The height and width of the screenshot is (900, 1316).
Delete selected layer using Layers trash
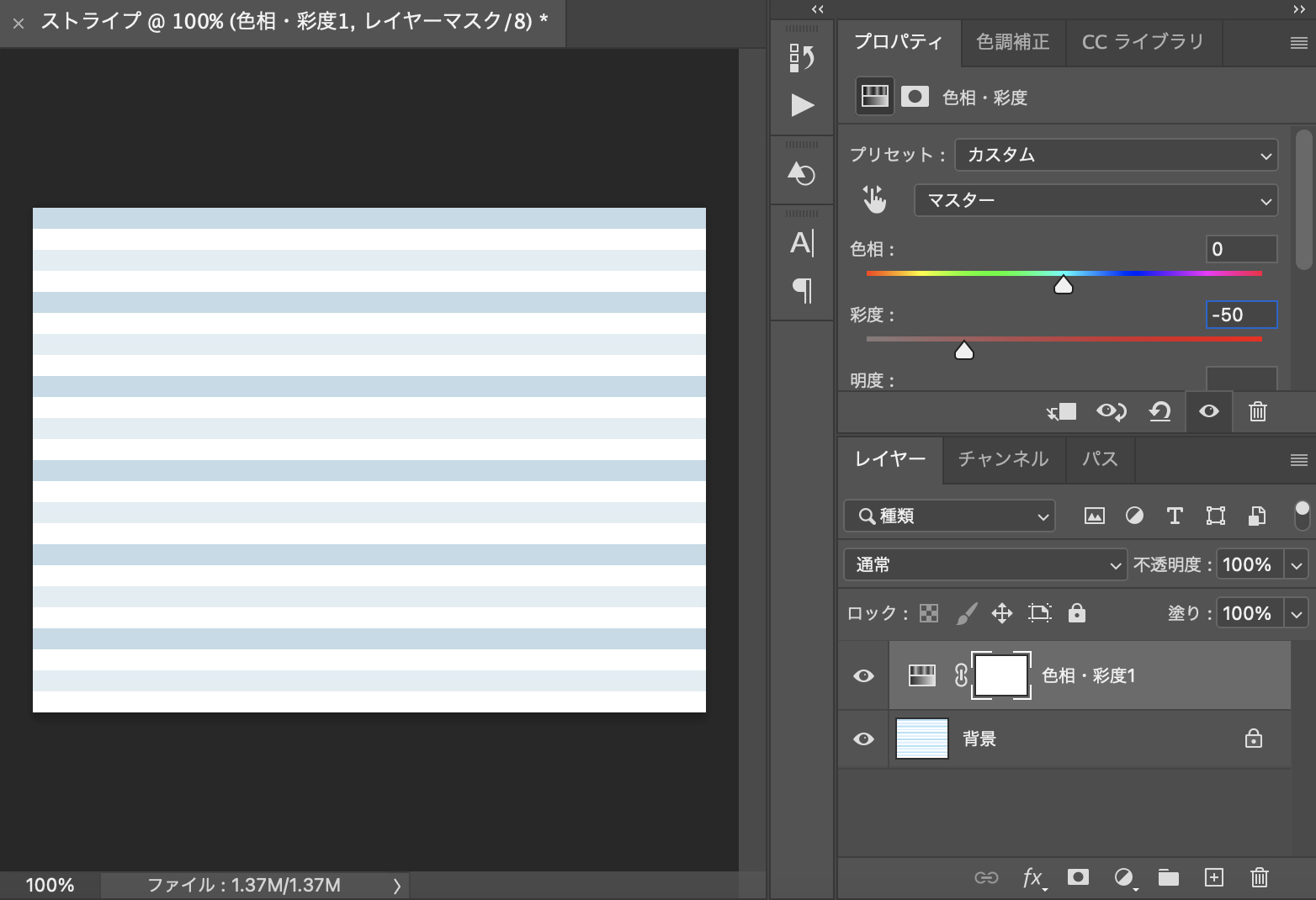click(1260, 877)
